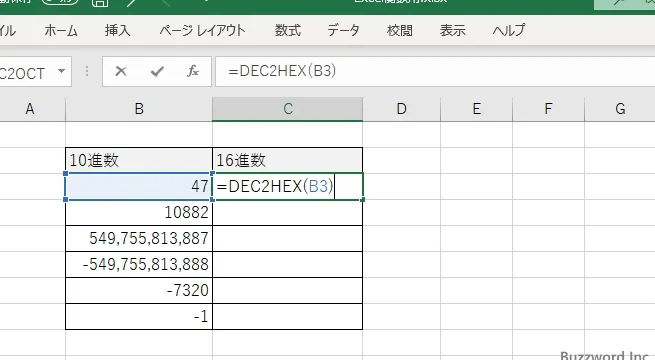Select column B header
The height and width of the screenshot is (360, 655).
(x=139, y=109)
